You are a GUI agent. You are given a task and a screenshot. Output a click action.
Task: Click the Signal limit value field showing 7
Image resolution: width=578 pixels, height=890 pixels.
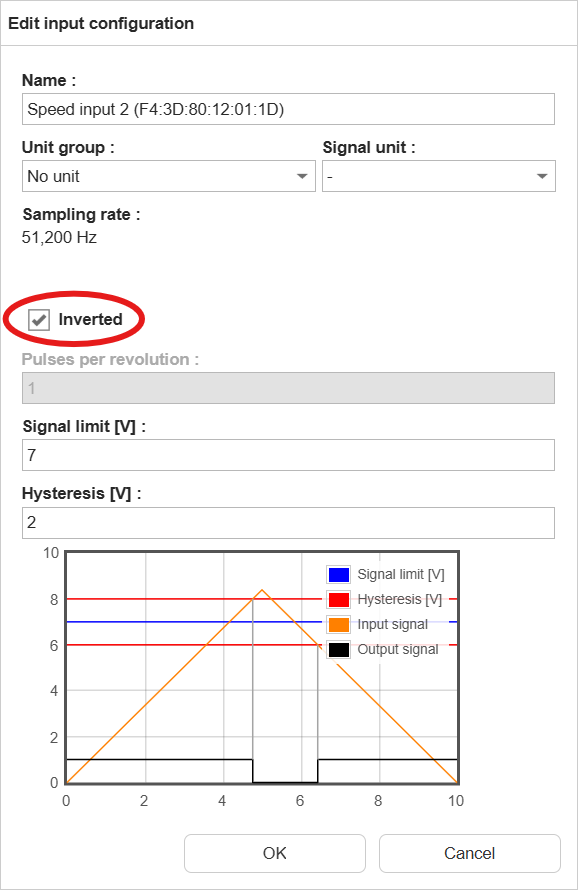click(288, 455)
